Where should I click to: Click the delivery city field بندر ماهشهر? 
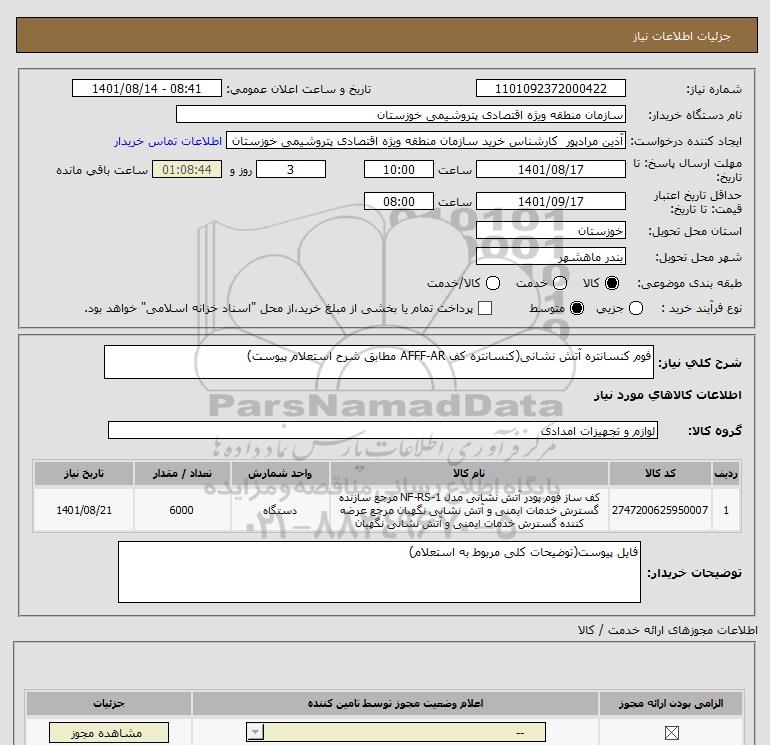click(x=550, y=256)
